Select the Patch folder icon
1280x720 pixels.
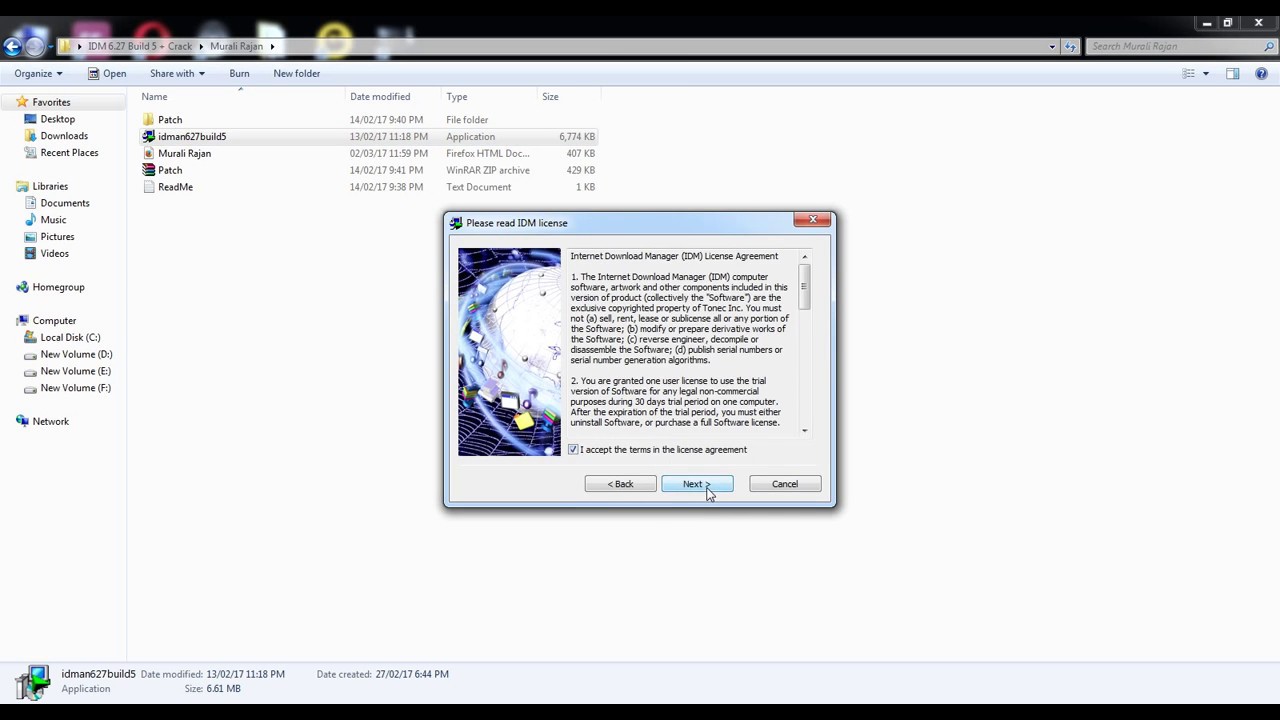(149, 120)
